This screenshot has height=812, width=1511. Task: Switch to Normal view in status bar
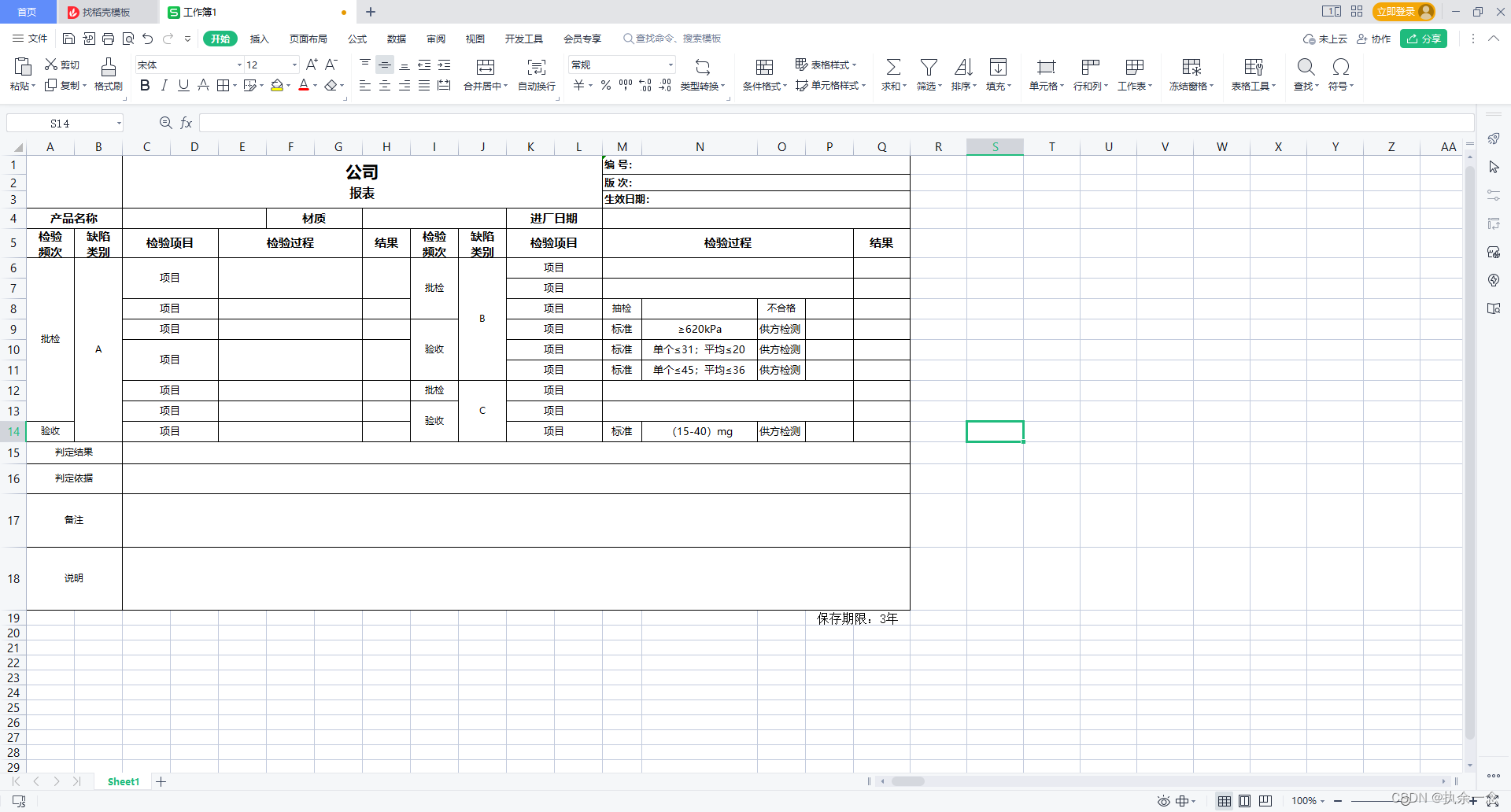[1225, 801]
